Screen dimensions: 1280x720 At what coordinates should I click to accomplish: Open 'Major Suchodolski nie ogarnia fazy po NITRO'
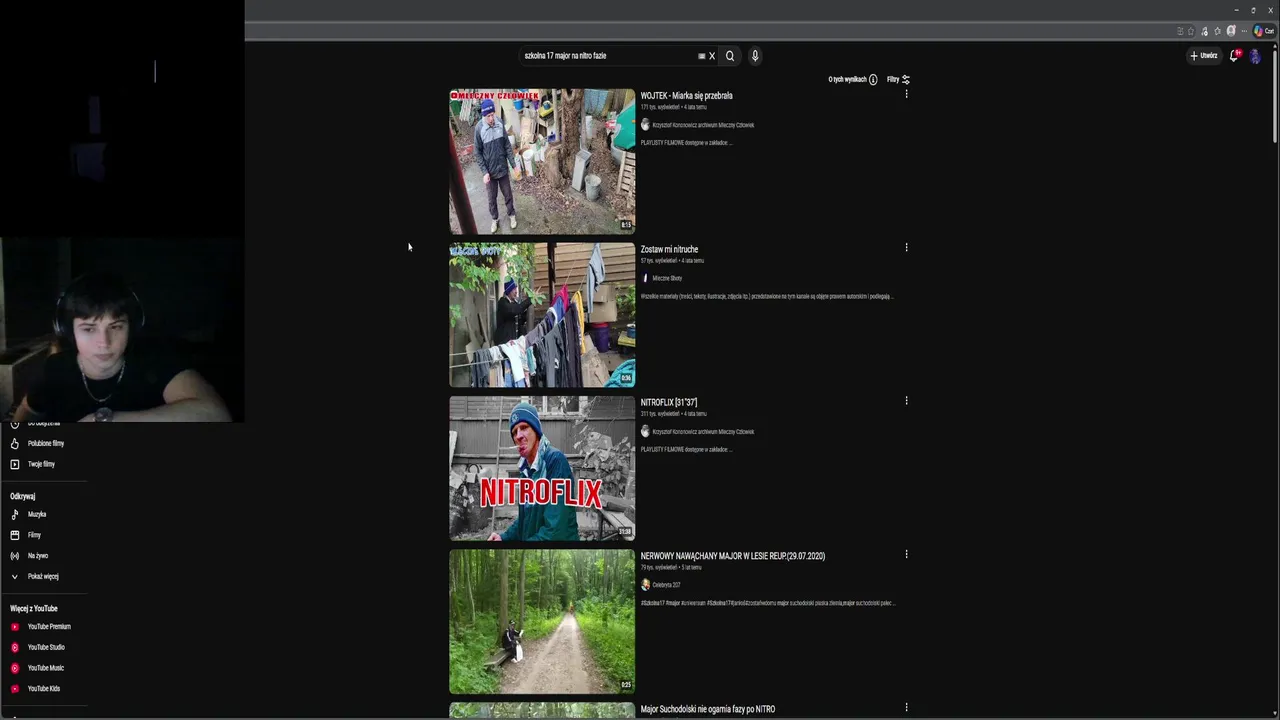coord(708,709)
